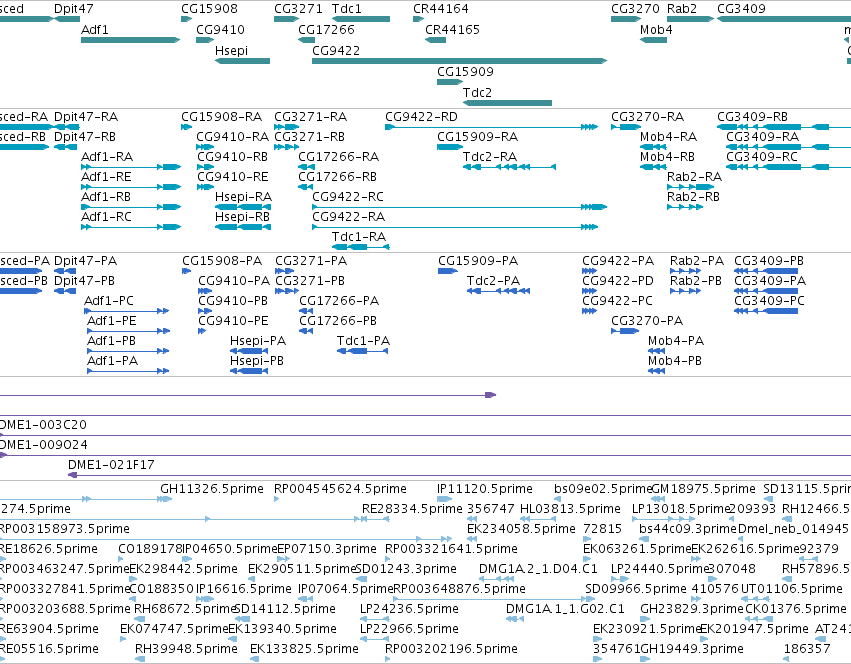Viewport: 851px width, 664px height.
Task: Click EST RE63904.5prime
Action: 49,629
